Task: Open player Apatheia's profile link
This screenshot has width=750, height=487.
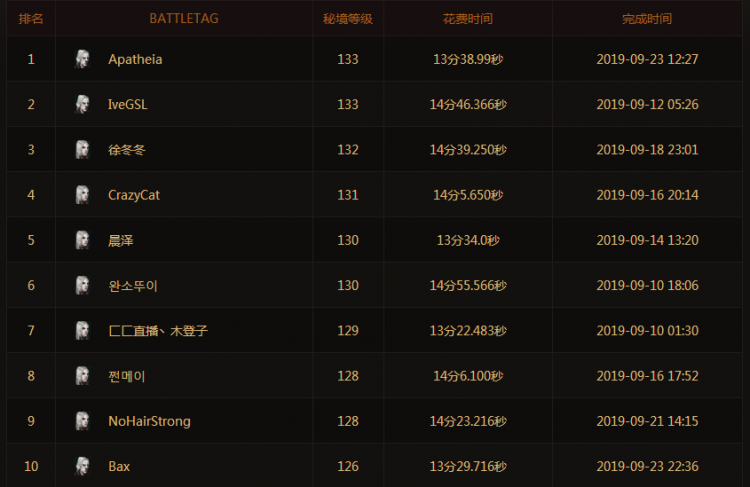Action: 135,59
